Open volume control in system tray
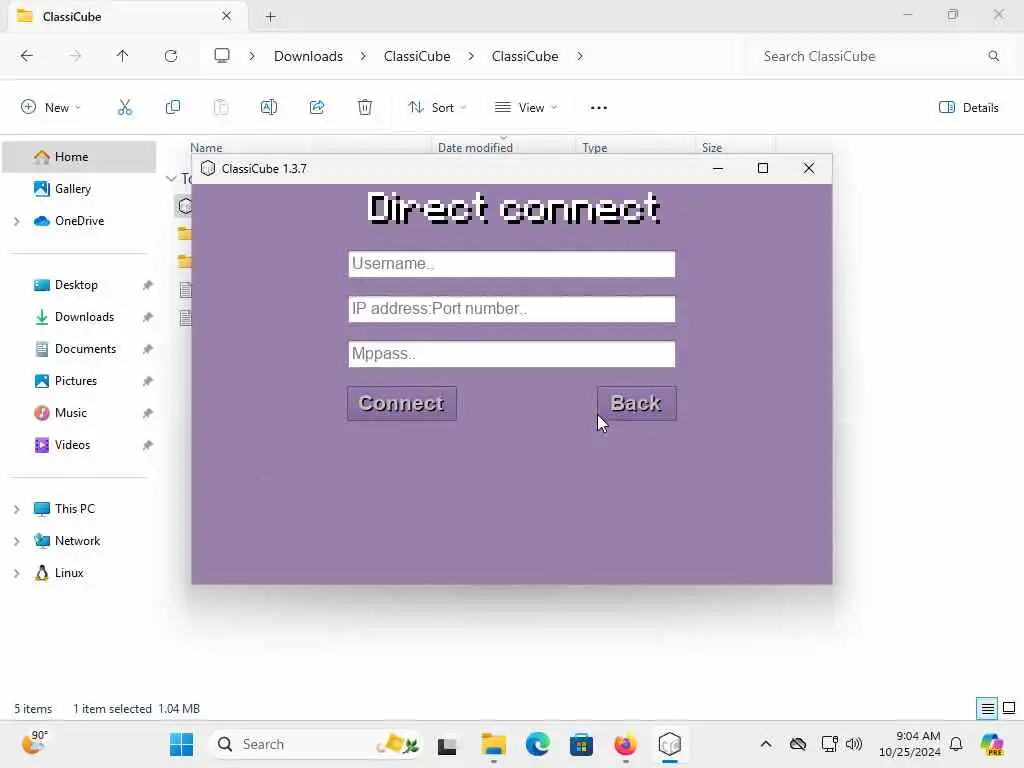Viewport: 1024px width, 768px height. 854,744
